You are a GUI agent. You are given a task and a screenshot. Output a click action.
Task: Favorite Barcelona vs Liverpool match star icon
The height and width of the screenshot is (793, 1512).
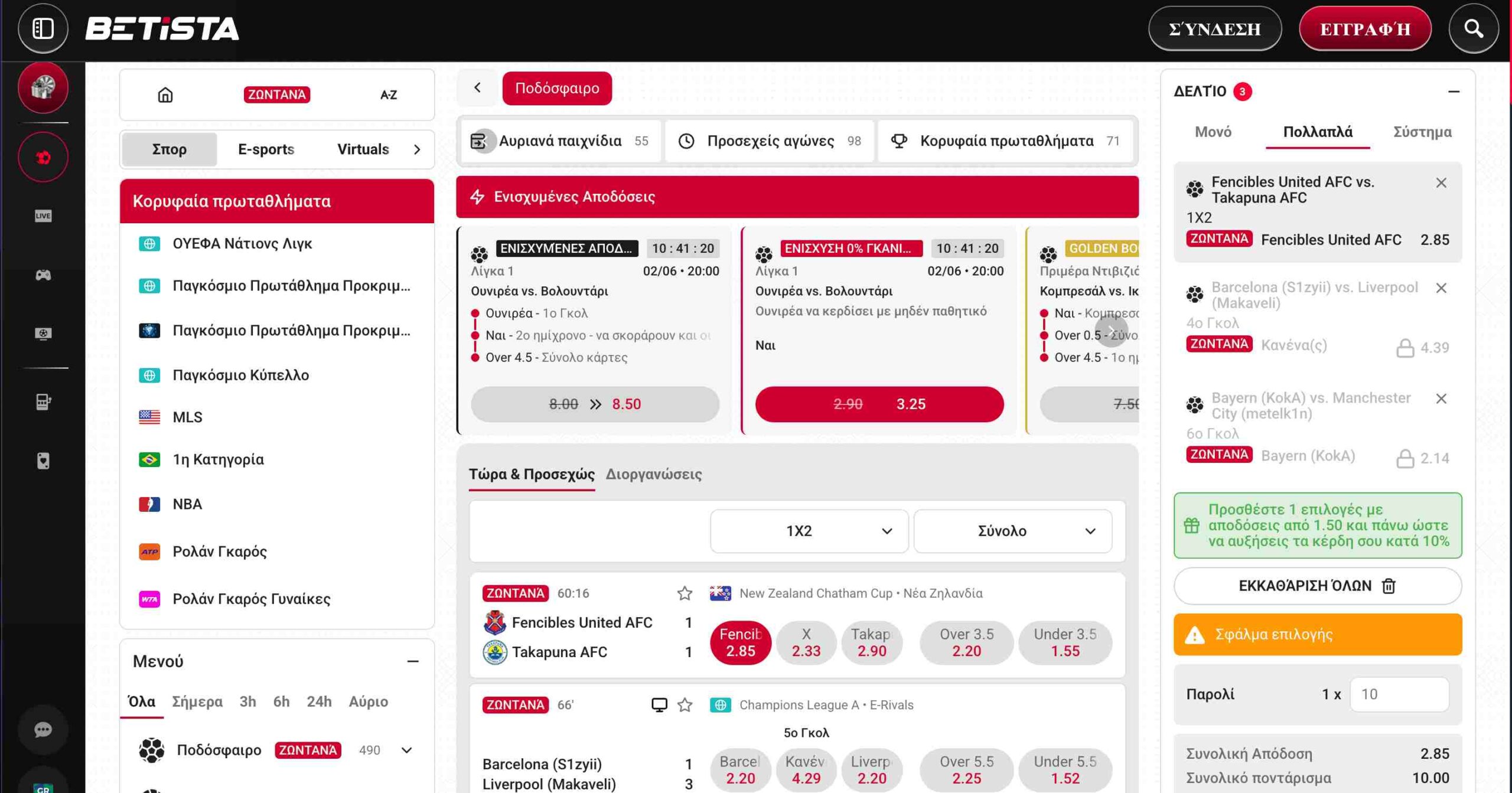tap(685, 704)
